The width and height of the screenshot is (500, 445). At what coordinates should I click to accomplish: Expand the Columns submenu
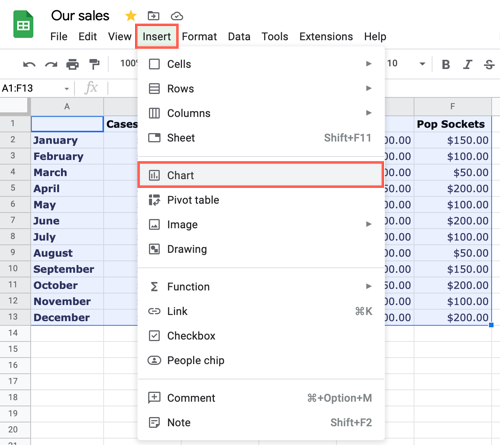coord(261,113)
